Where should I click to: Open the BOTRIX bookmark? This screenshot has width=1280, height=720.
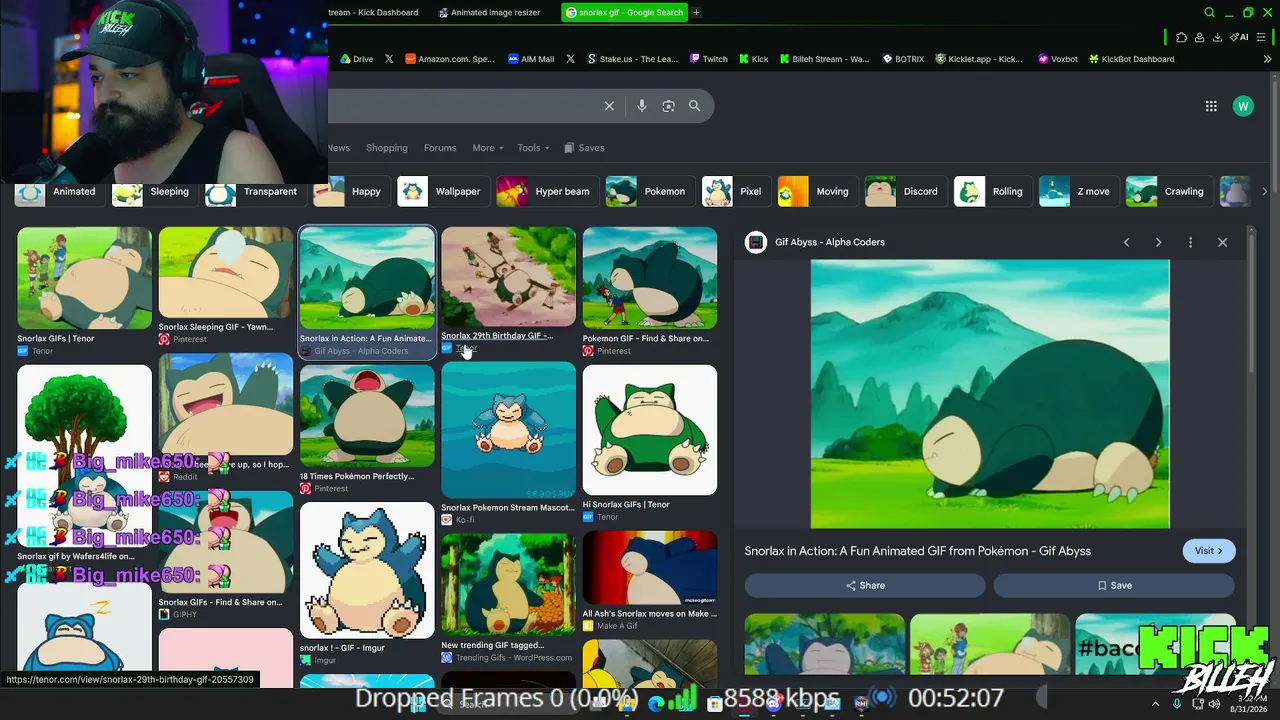click(x=903, y=59)
